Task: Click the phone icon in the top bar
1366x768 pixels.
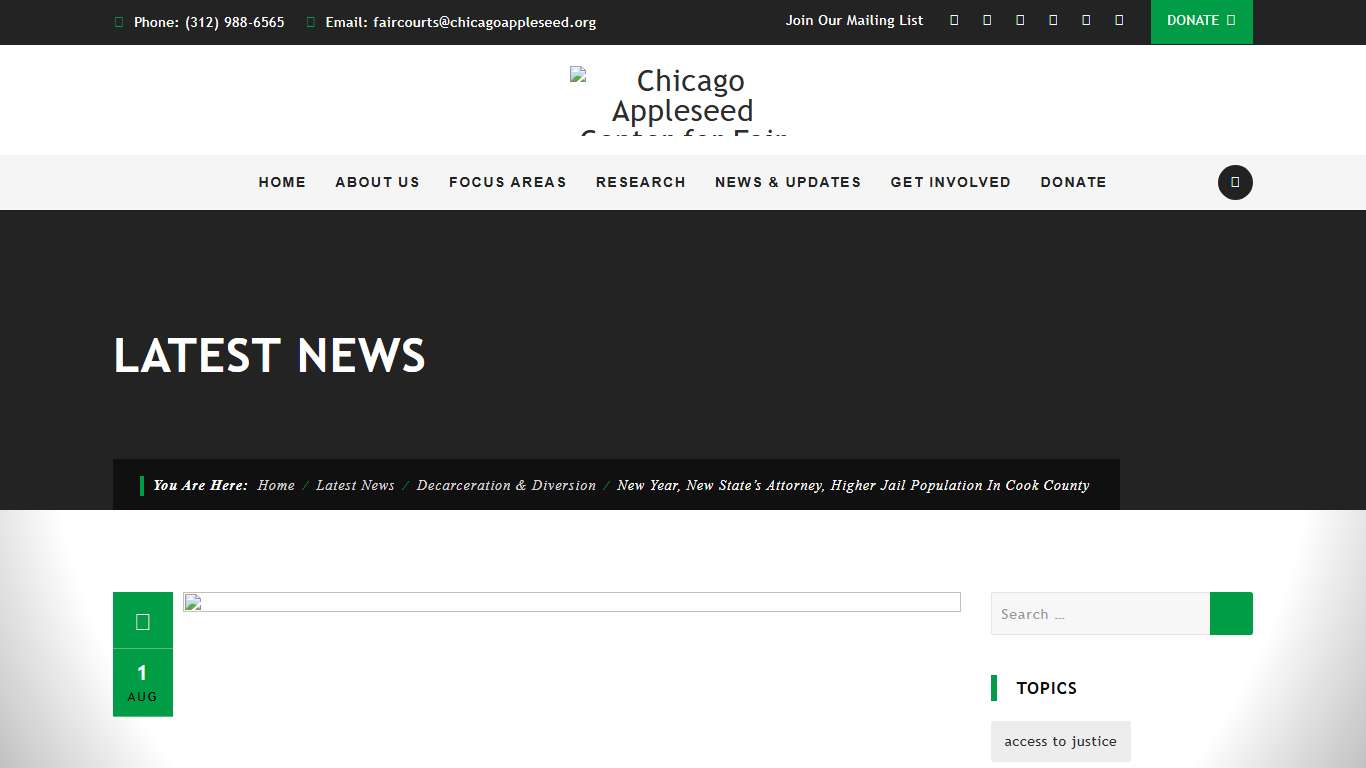Action: pos(119,21)
